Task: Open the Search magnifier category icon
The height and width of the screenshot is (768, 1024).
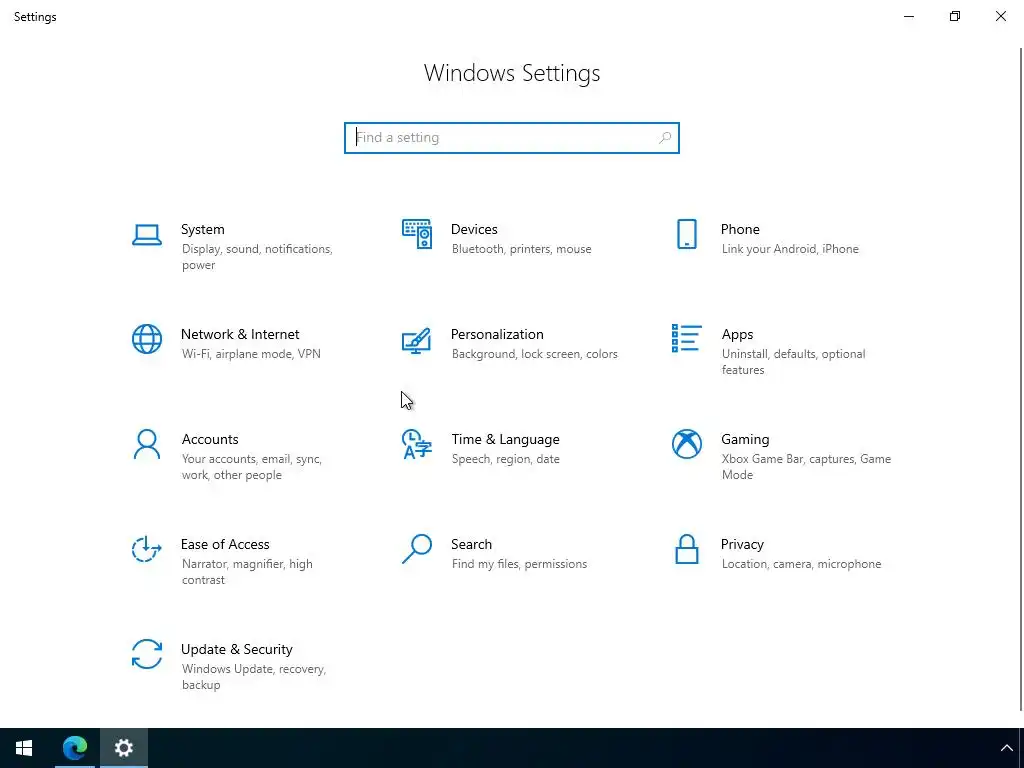Action: (x=417, y=549)
